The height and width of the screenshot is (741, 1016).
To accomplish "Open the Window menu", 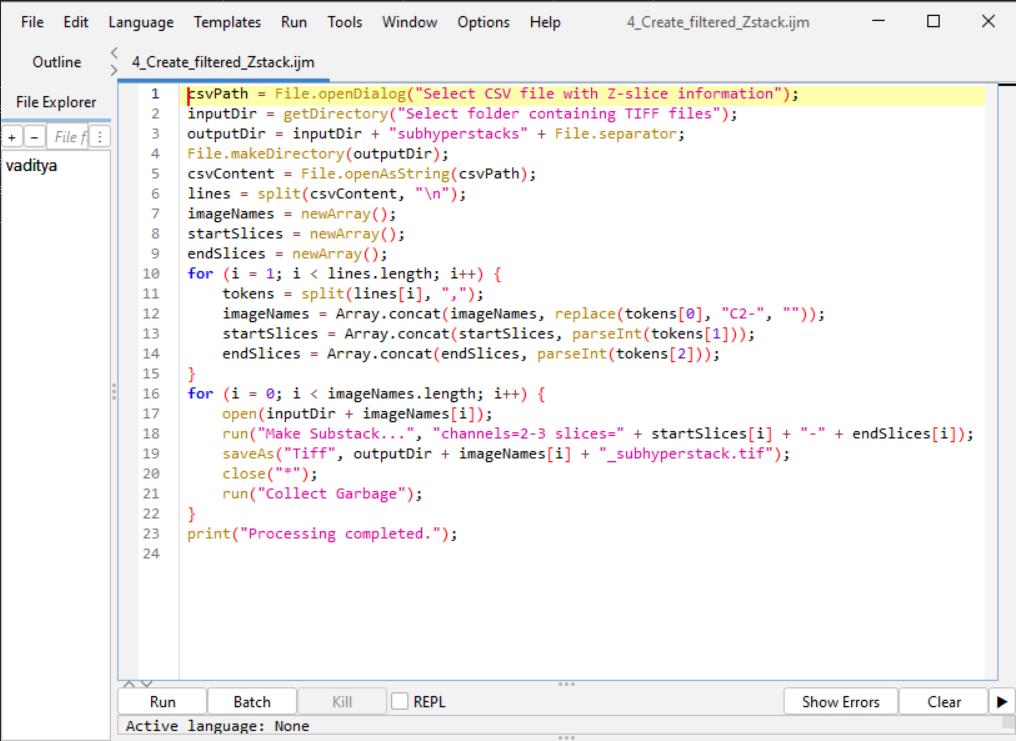I will tap(410, 22).
